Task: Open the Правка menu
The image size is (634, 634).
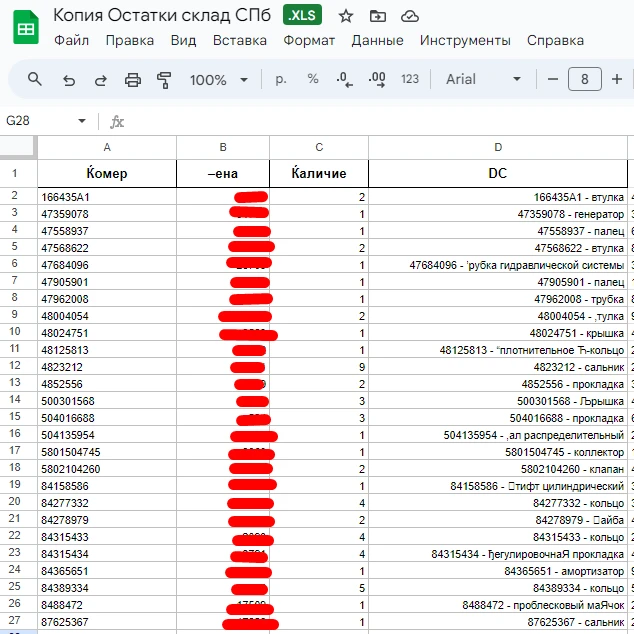Action: click(x=130, y=40)
